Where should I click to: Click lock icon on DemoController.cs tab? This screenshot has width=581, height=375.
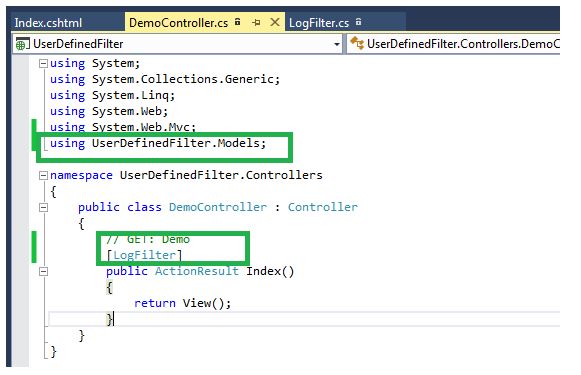click(x=238, y=21)
